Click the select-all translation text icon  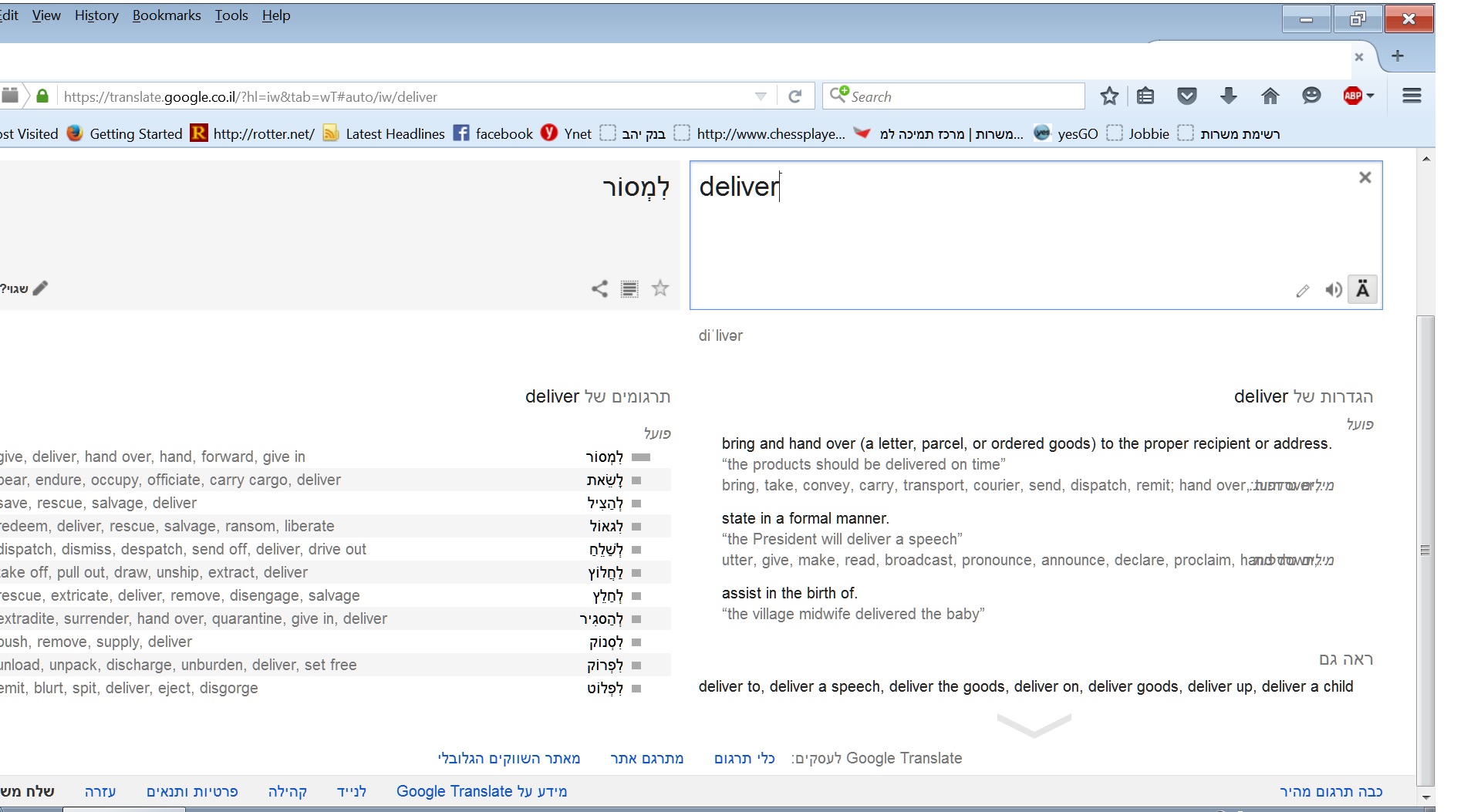(629, 288)
